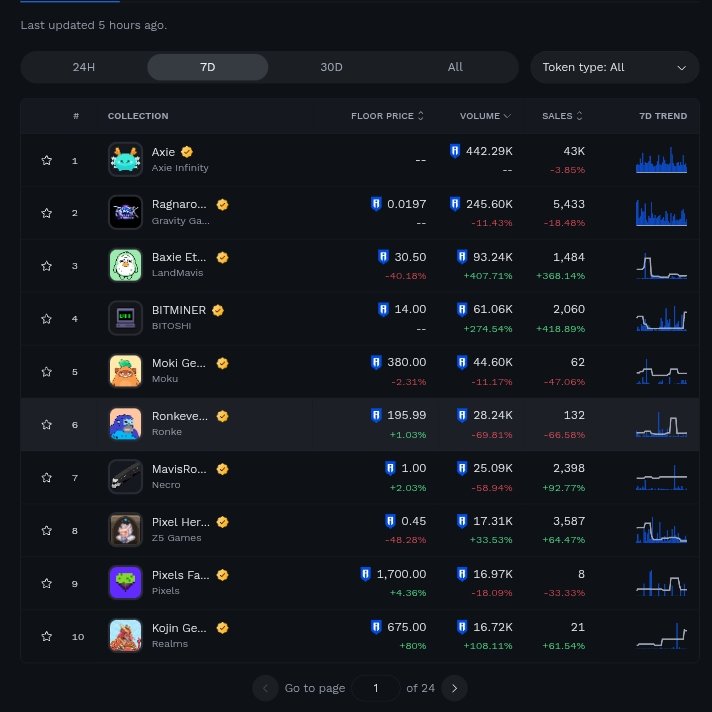
Task: Click verified badge next to BITMINER
Action: pyautogui.click(x=218, y=310)
